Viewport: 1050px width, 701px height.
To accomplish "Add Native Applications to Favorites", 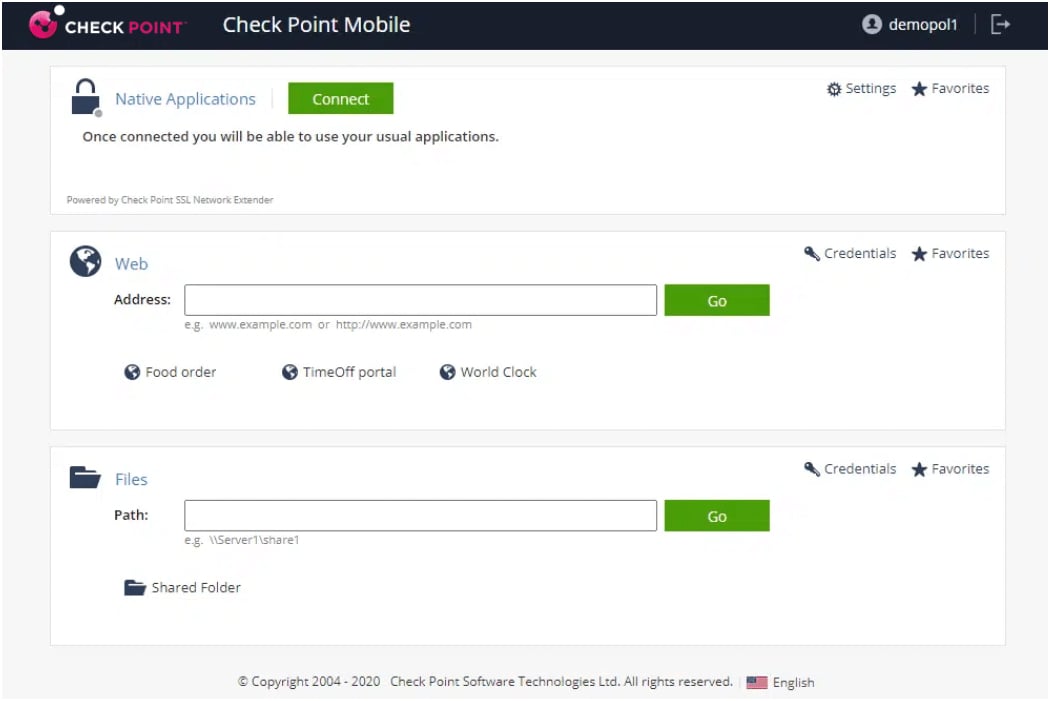I will [x=949, y=88].
